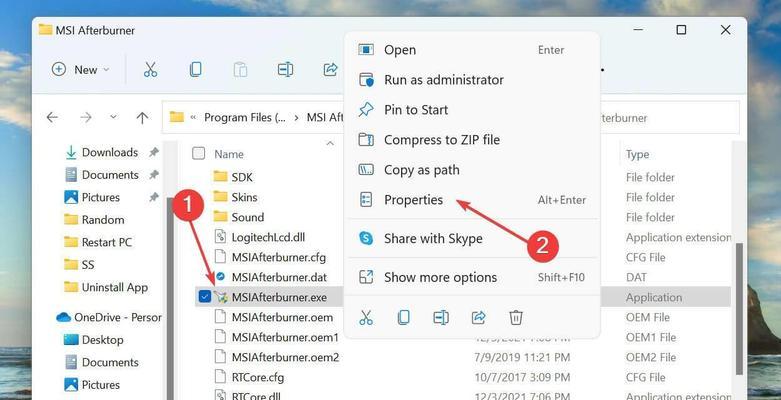781x400 pixels.
Task: Open the SS folder in sidebar
Action: point(80,265)
